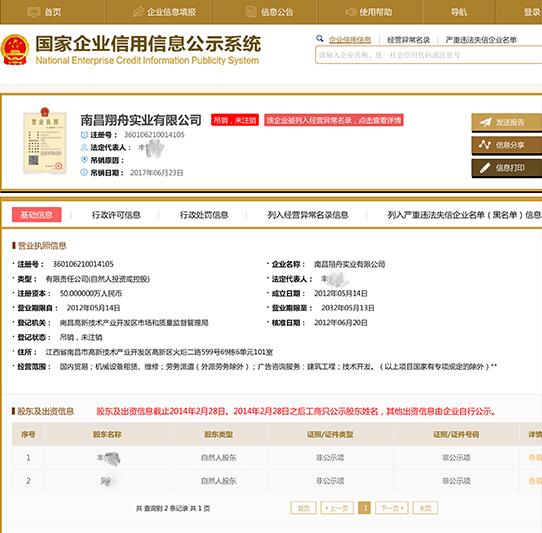Viewport: 542px width, 533px height.
Task: Open 导航 menu item
Action: pos(459,12)
